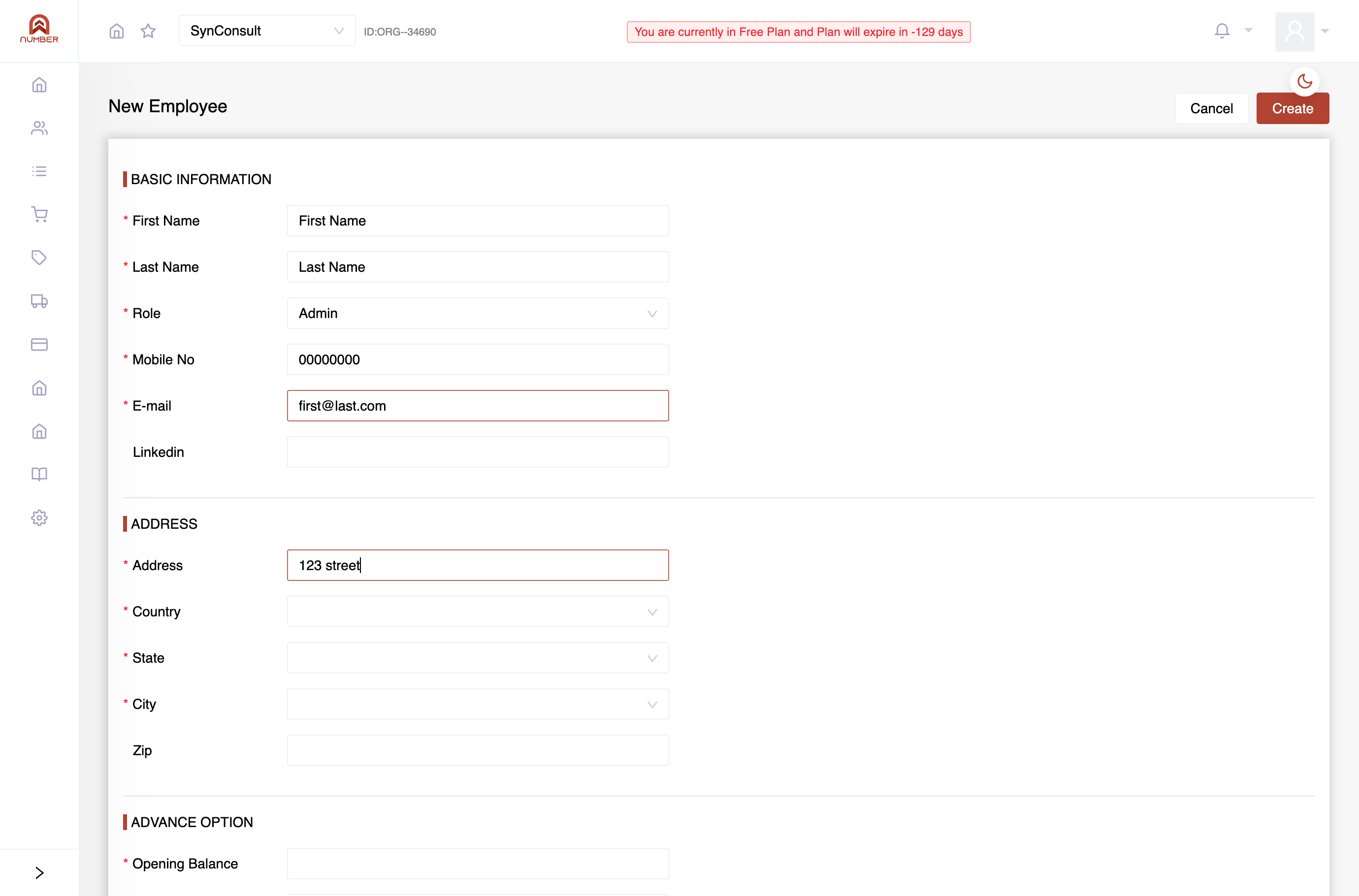Expand the arrow next to profile avatar
The image size is (1359, 896).
click(x=1326, y=32)
